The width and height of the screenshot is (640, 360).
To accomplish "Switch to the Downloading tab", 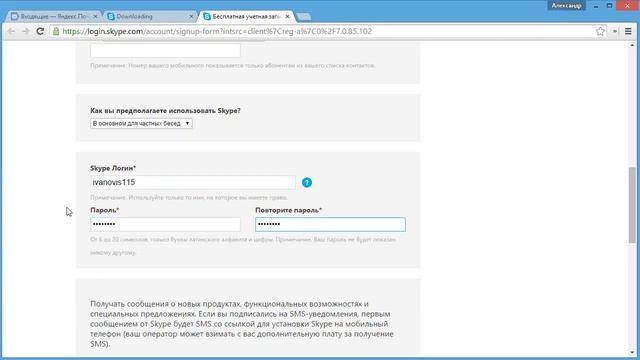I will (150, 16).
